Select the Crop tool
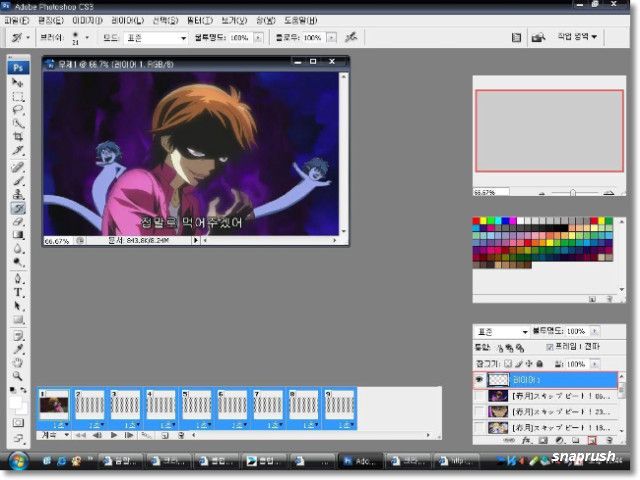640x480 pixels. point(18,136)
